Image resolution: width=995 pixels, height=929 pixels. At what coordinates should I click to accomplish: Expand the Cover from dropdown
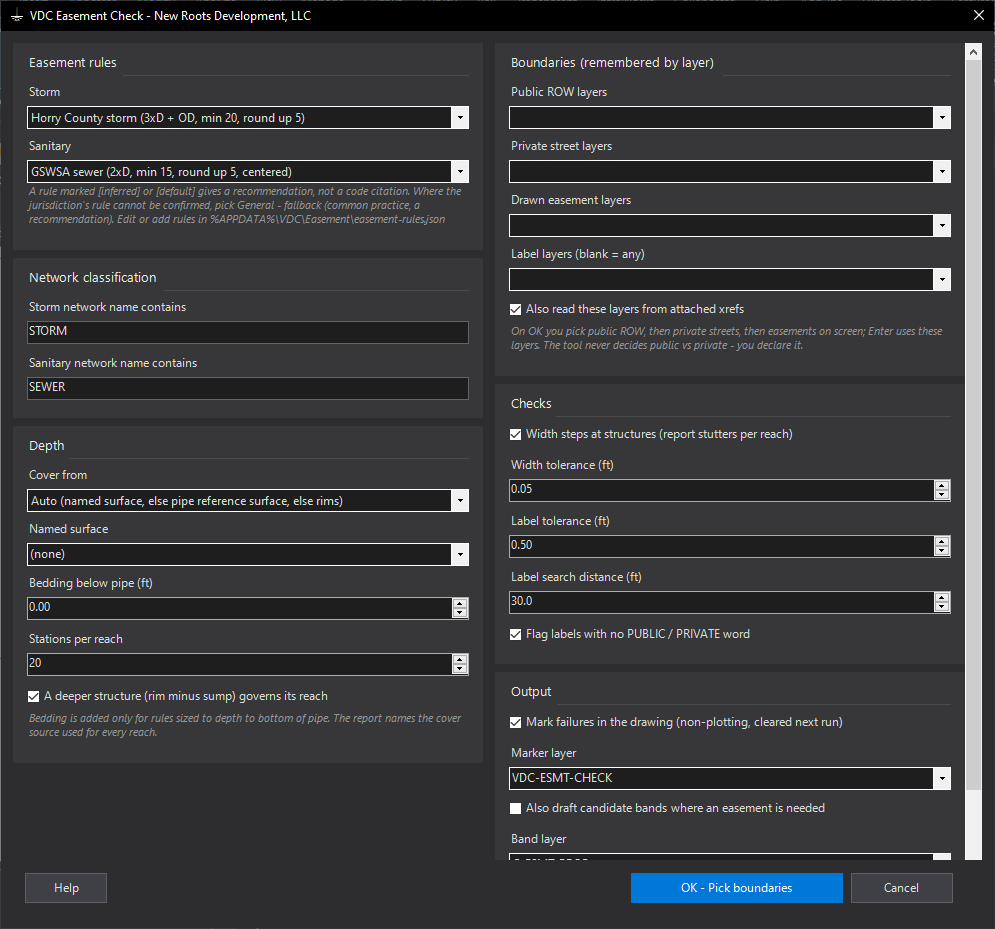(x=460, y=501)
